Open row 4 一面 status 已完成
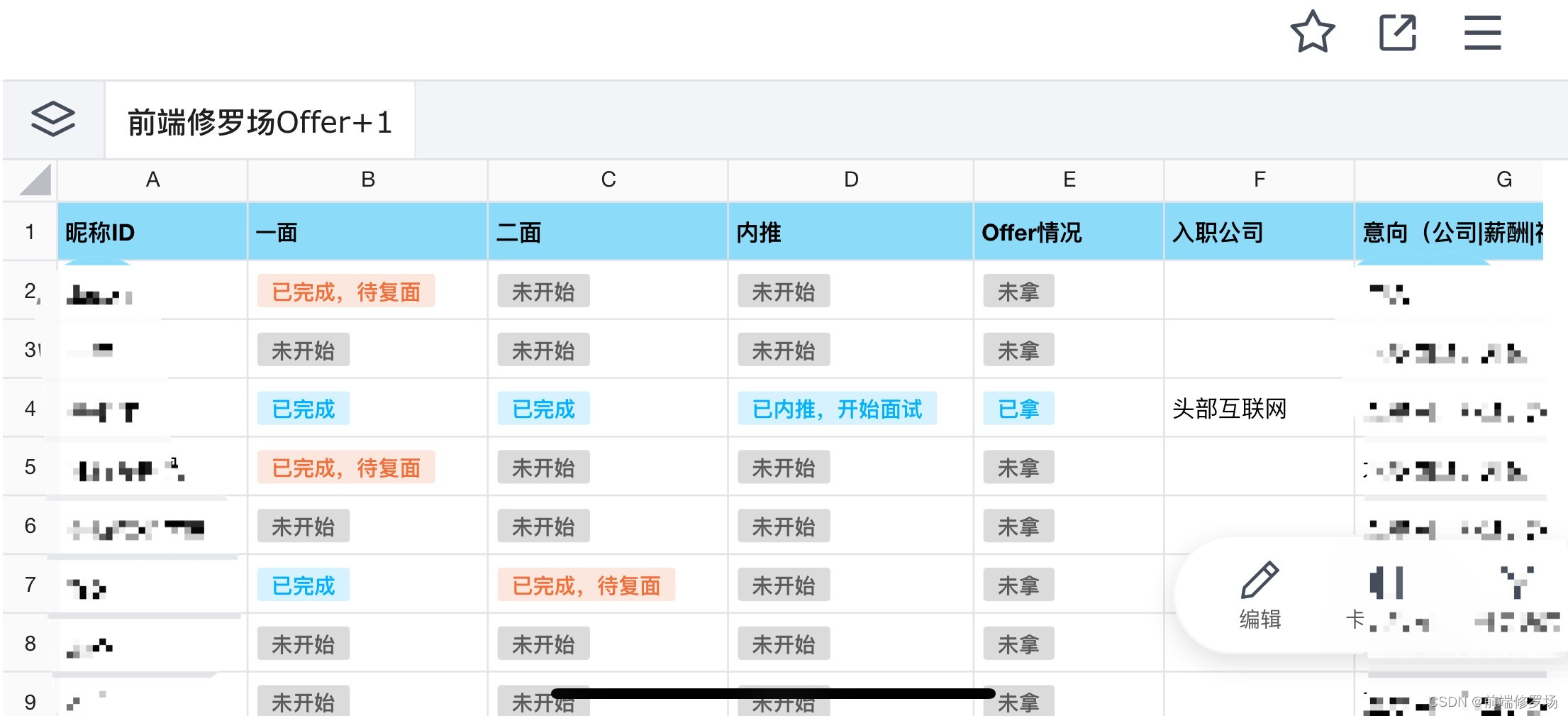 (x=303, y=409)
